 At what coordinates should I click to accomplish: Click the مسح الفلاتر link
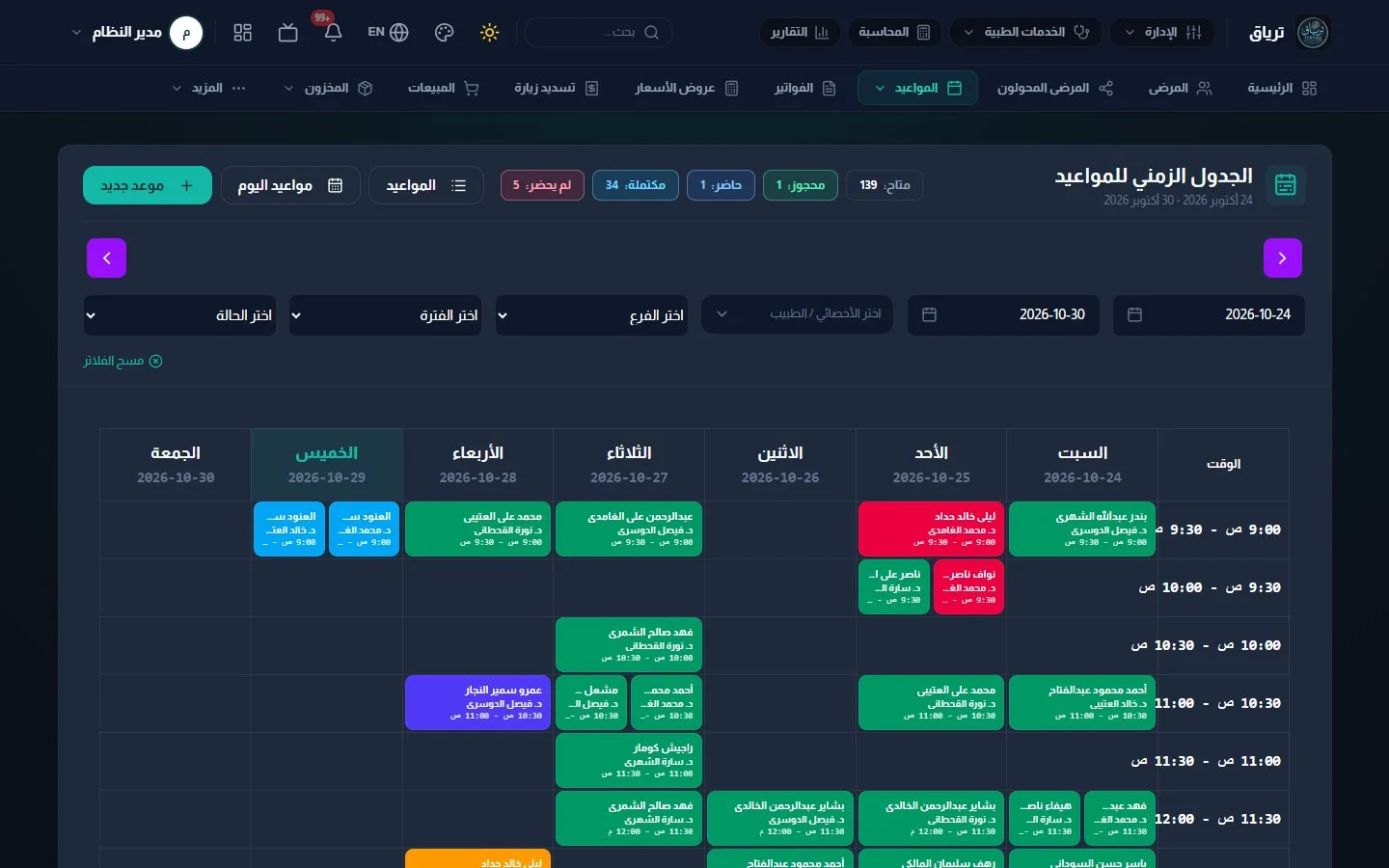tap(123, 361)
